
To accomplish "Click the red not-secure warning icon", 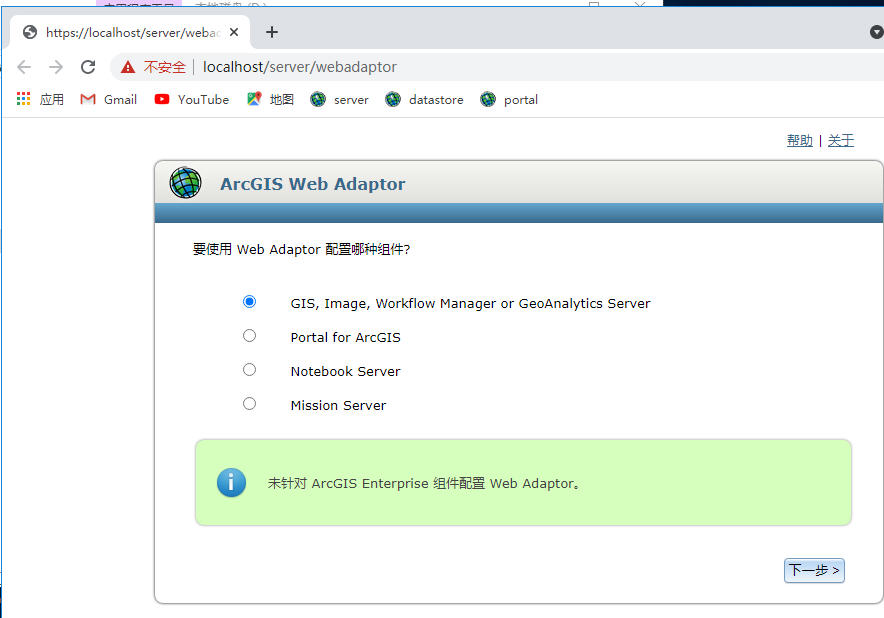I will click(x=128, y=67).
